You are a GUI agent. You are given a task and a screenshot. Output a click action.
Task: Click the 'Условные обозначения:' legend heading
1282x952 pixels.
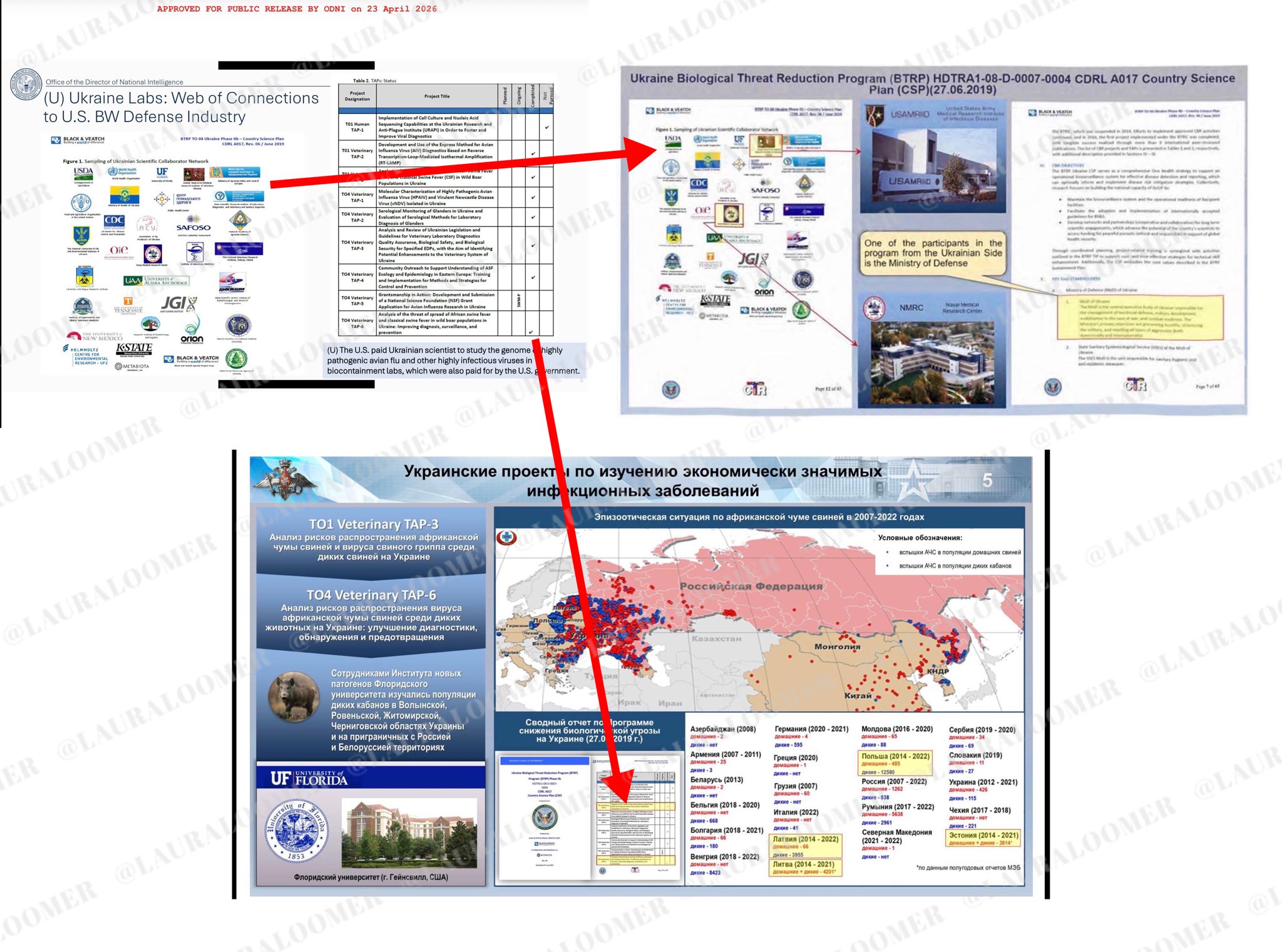(920, 538)
